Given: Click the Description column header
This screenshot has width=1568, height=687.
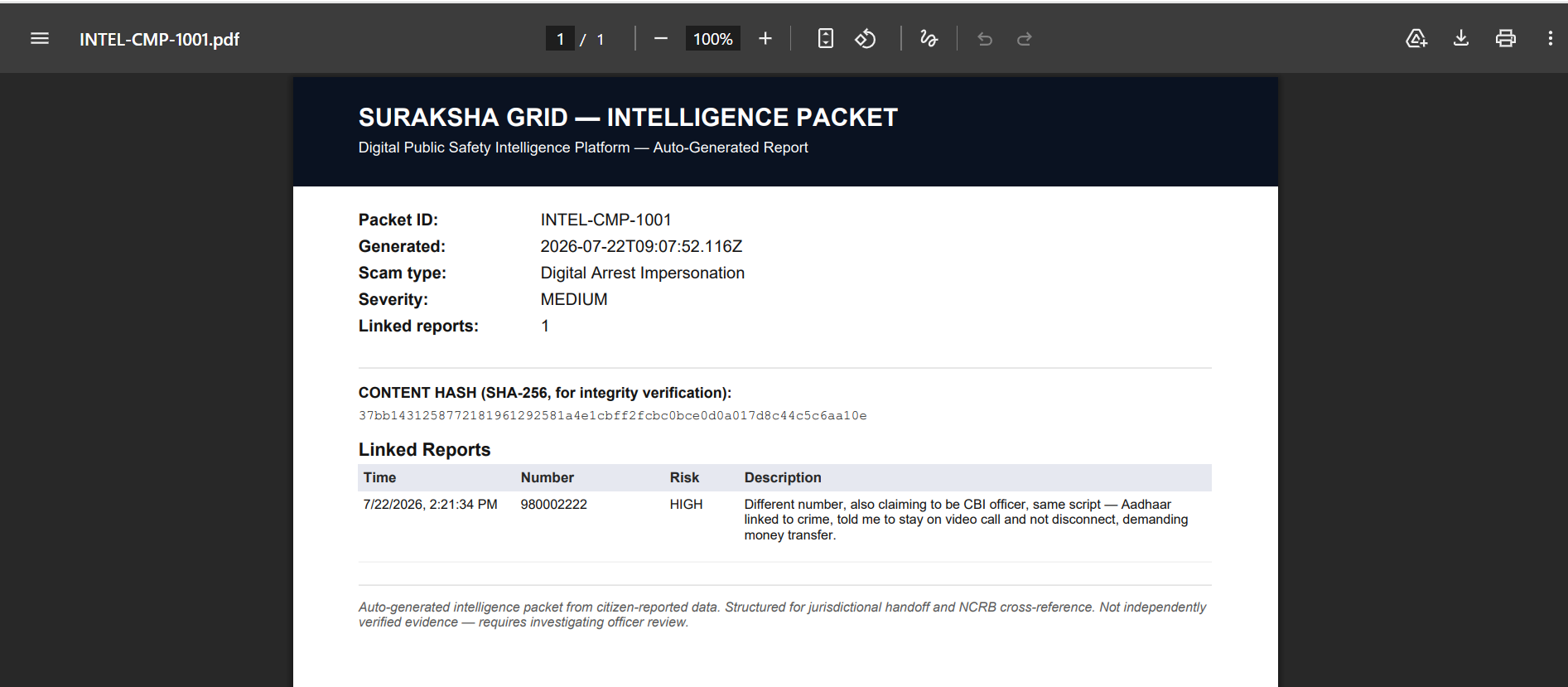Looking at the screenshot, I should [783, 477].
